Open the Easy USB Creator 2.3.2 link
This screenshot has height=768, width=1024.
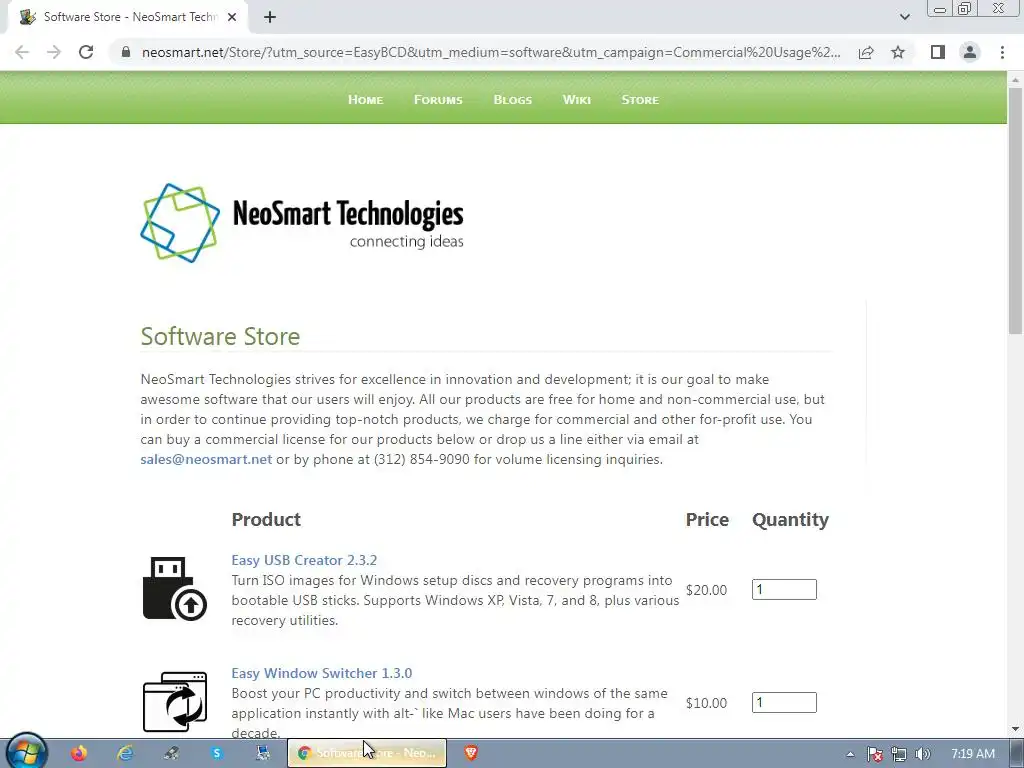[x=304, y=560]
